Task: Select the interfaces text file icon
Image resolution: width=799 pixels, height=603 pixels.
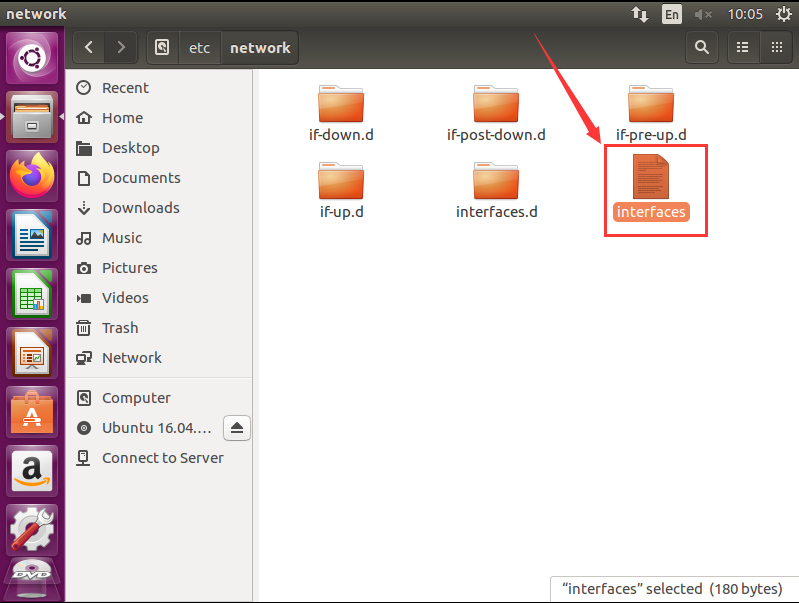Action: click(x=651, y=176)
